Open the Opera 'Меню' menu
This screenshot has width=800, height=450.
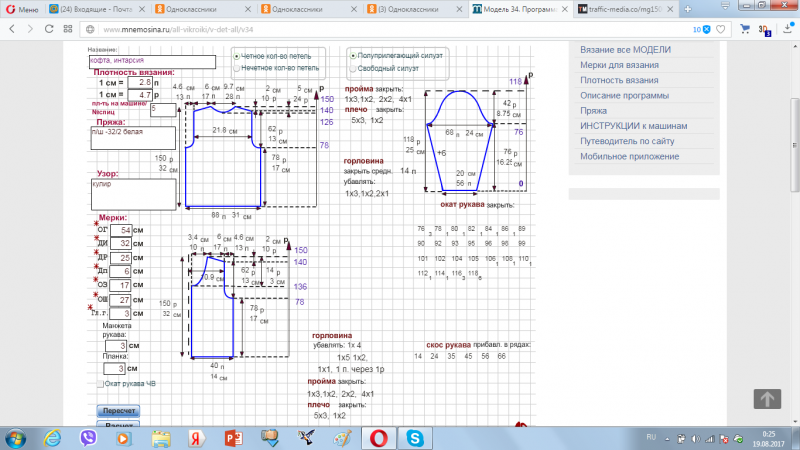click(22, 9)
